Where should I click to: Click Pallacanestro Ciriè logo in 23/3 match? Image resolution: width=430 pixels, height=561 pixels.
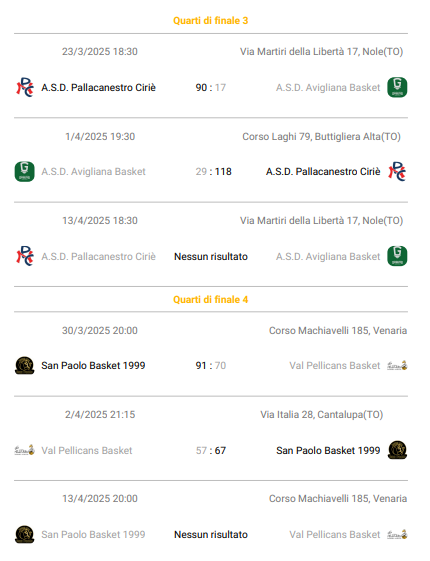click(x=25, y=87)
